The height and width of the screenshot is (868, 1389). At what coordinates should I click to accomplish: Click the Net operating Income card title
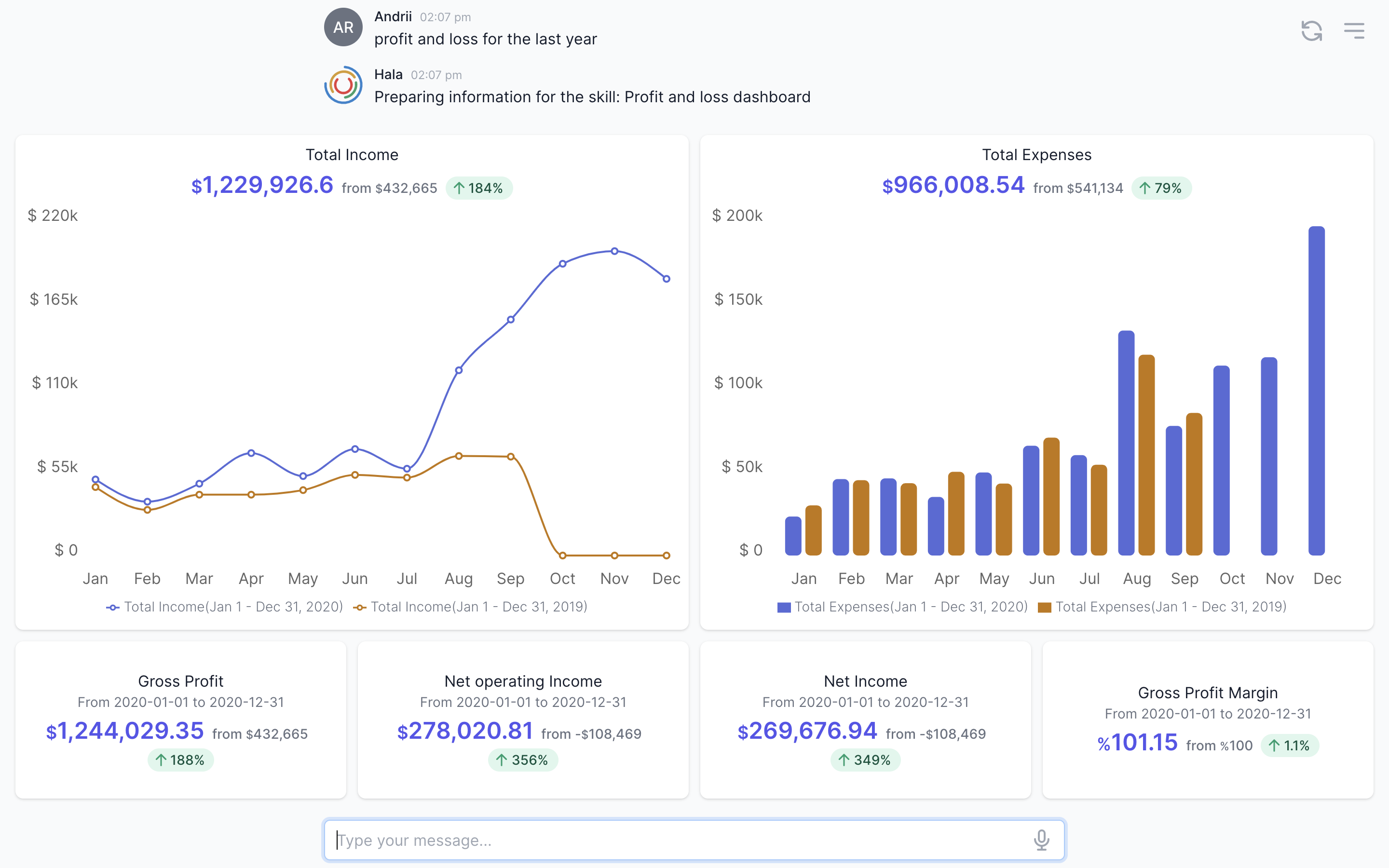click(x=523, y=681)
